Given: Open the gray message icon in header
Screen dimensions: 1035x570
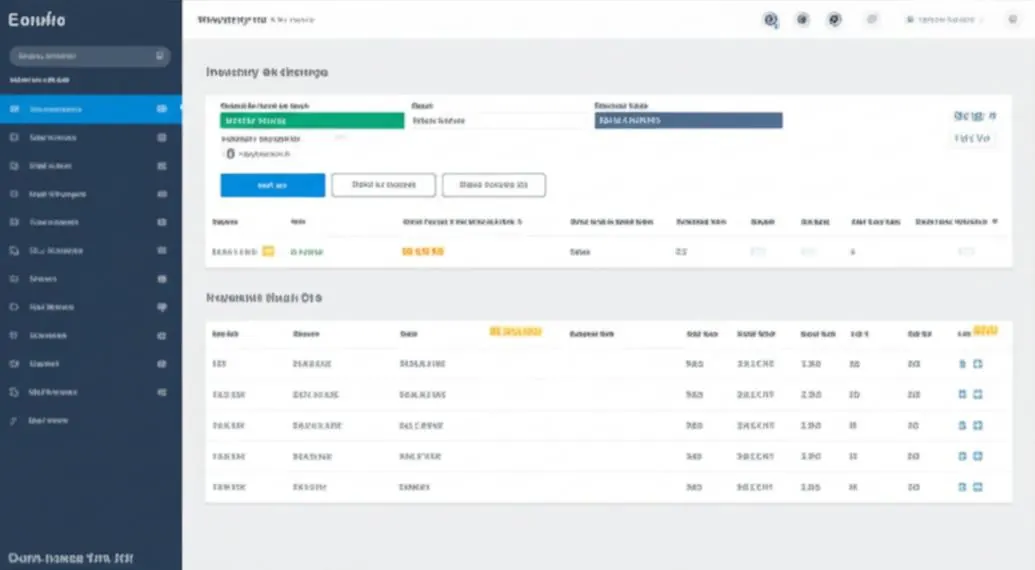Looking at the screenshot, I should tap(872, 20).
